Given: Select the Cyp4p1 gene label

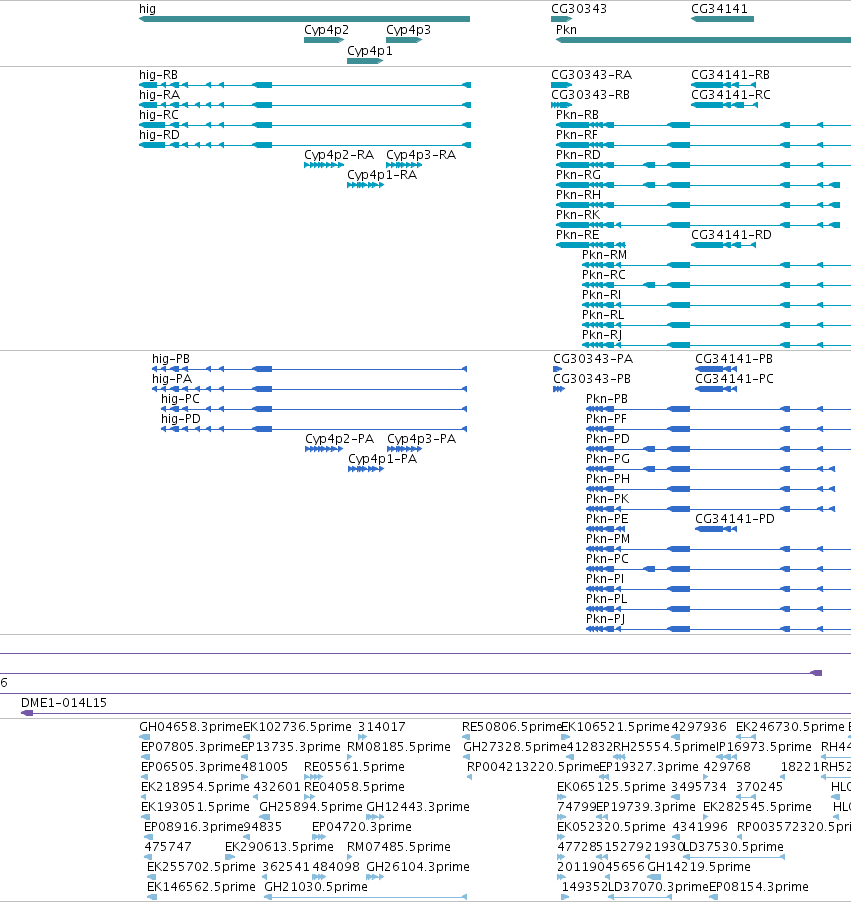Looking at the screenshot, I should coord(370,51).
